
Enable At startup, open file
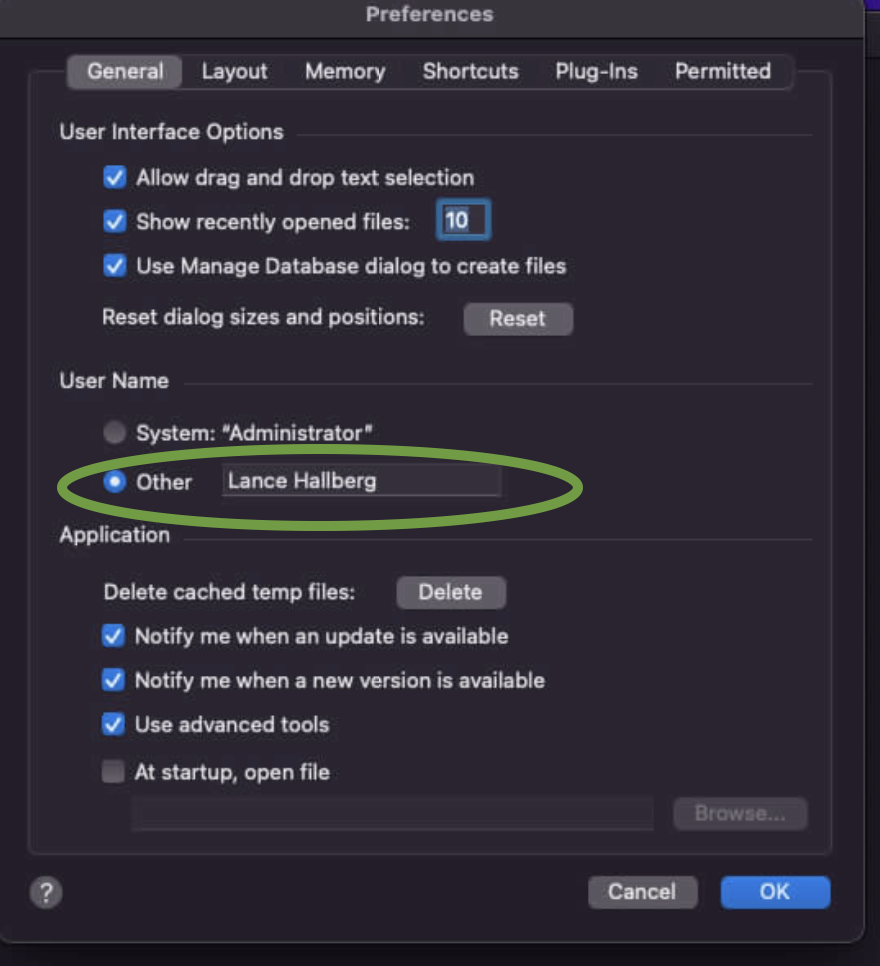click(x=113, y=771)
